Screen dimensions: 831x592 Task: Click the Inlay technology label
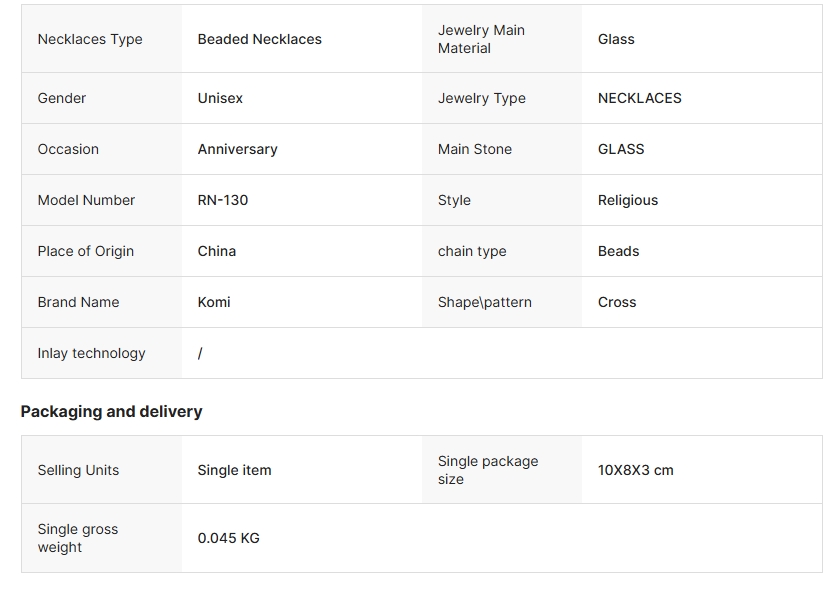pos(91,353)
